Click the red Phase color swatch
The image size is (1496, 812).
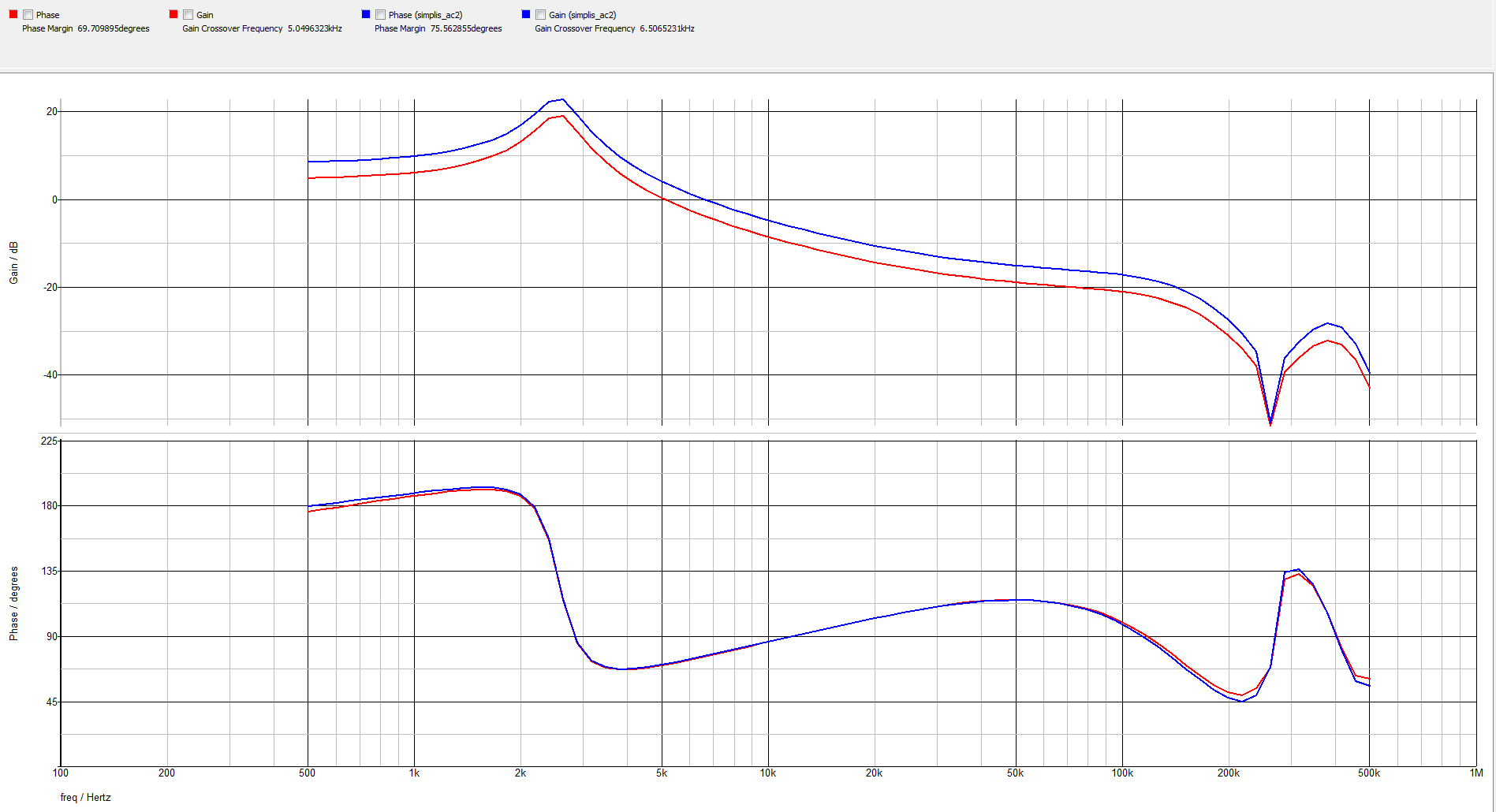click(13, 13)
